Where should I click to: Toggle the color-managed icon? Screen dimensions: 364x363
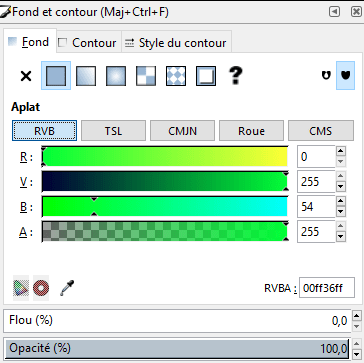coord(21,288)
